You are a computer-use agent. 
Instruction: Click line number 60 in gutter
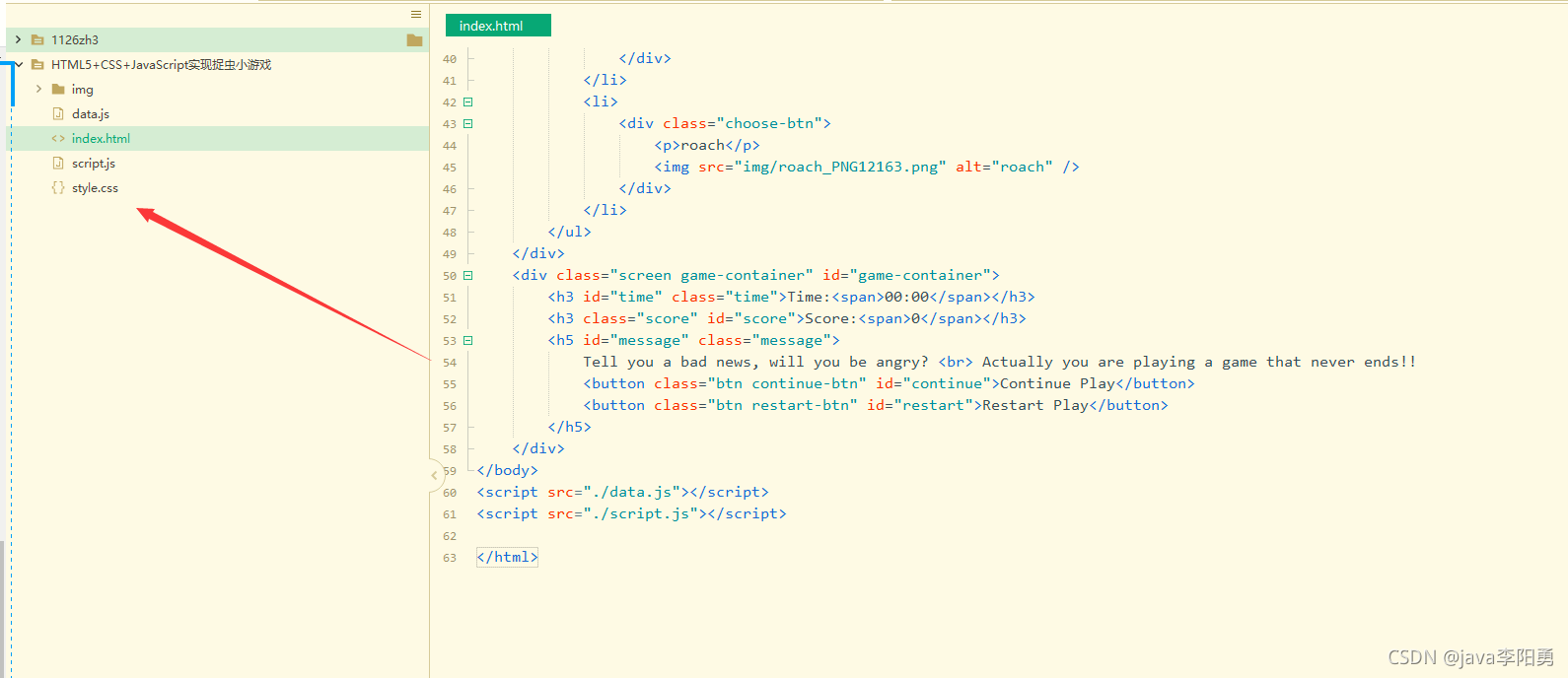tap(450, 493)
